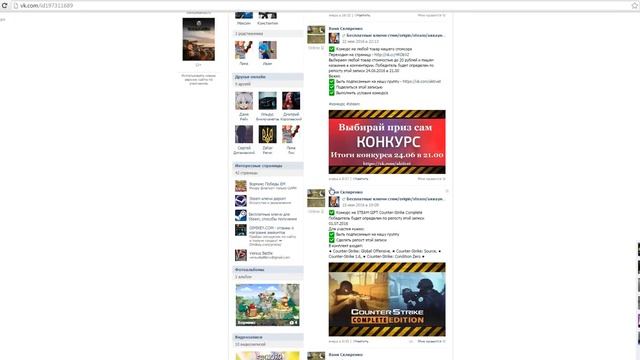This screenshot has height=360, width=640.
Task: Open the Фотоальбомы section header
Action: click(268, 270)
